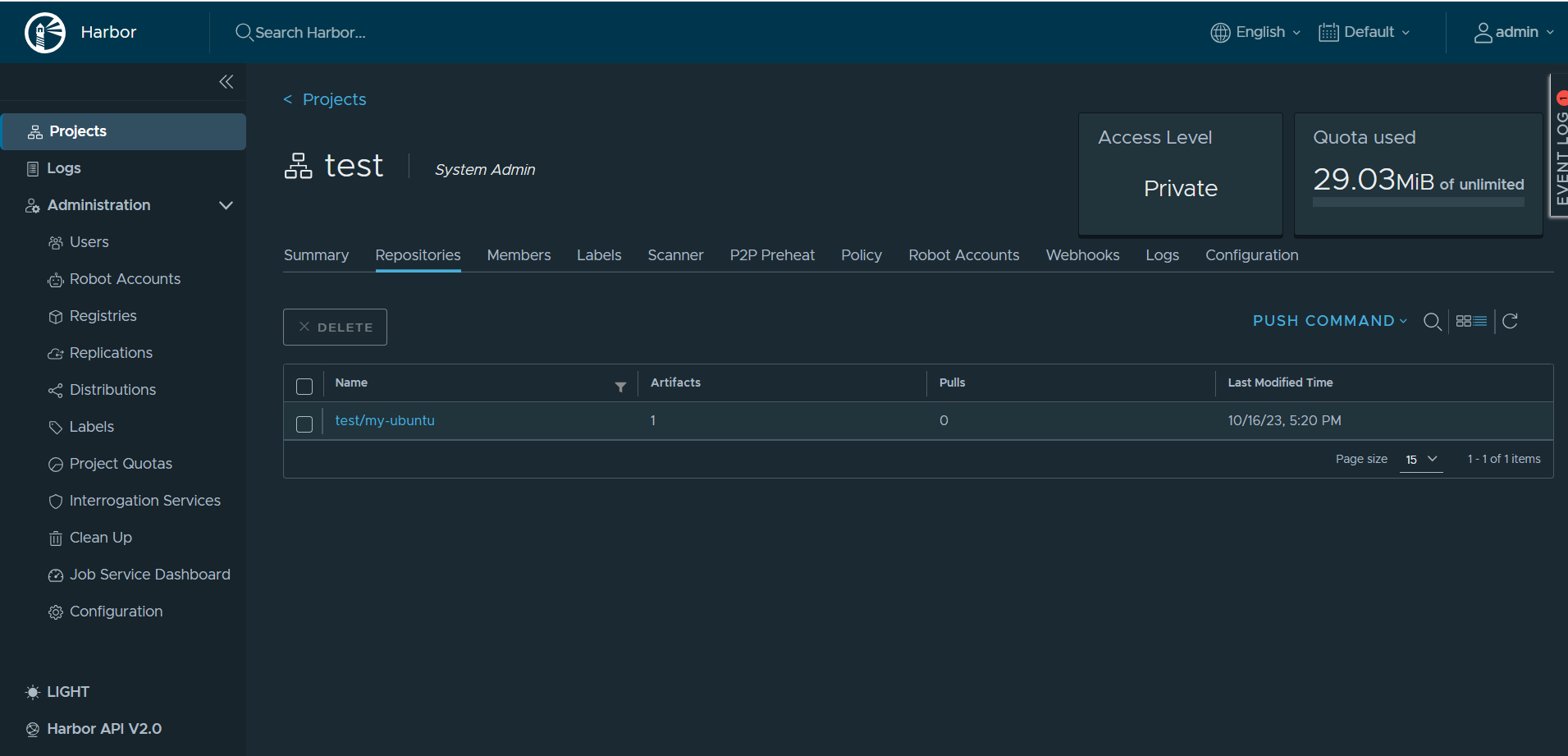Screen dimensions: 1568x756
Task: Go to the Policy tab
Action: coord(862,255)
